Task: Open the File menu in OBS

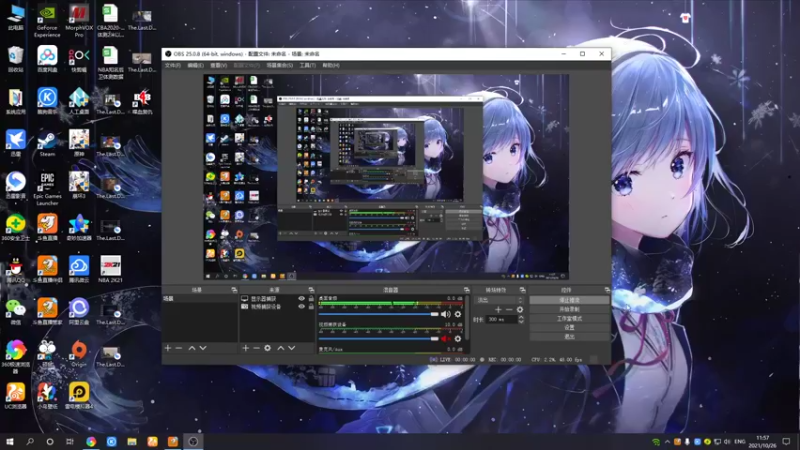Action: tap(172, 65)
